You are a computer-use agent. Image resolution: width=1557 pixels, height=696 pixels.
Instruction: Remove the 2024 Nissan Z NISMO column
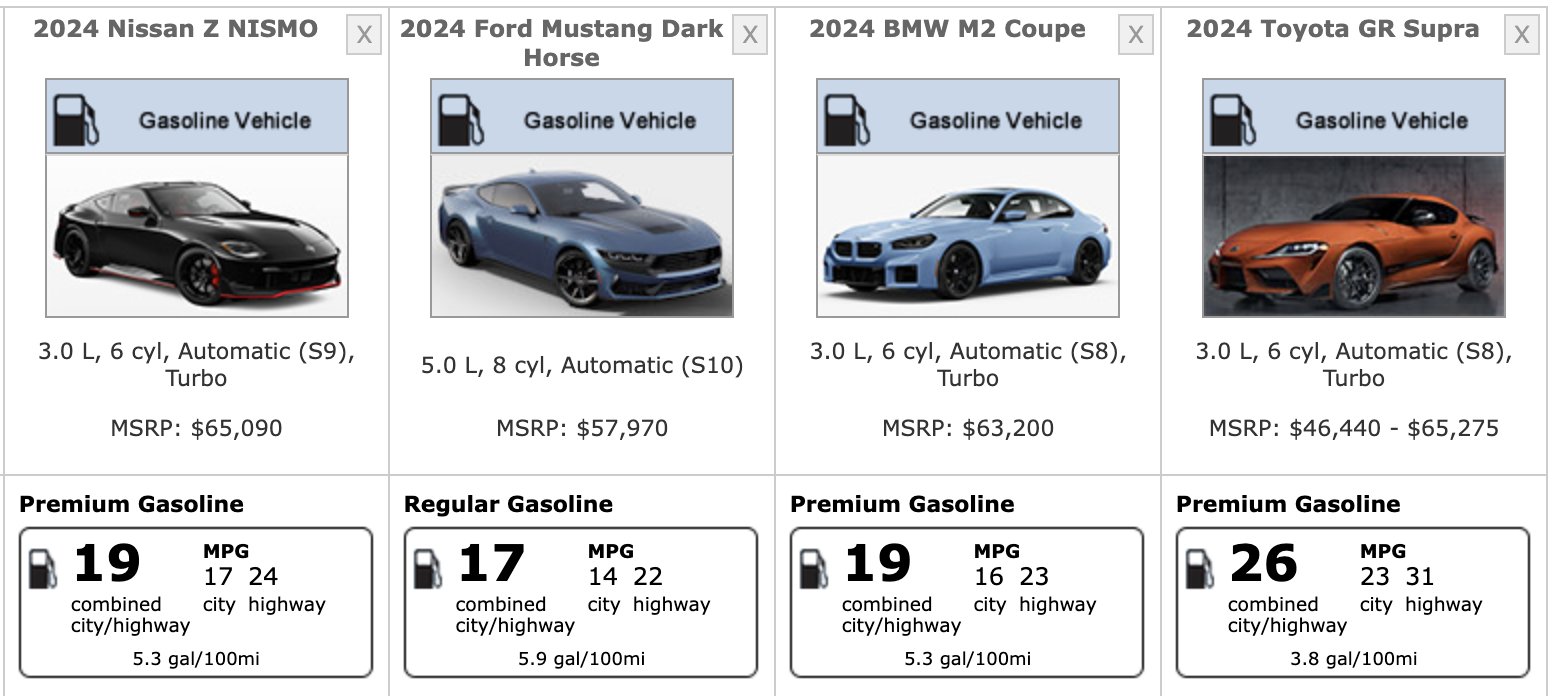(x=364, y=36)
